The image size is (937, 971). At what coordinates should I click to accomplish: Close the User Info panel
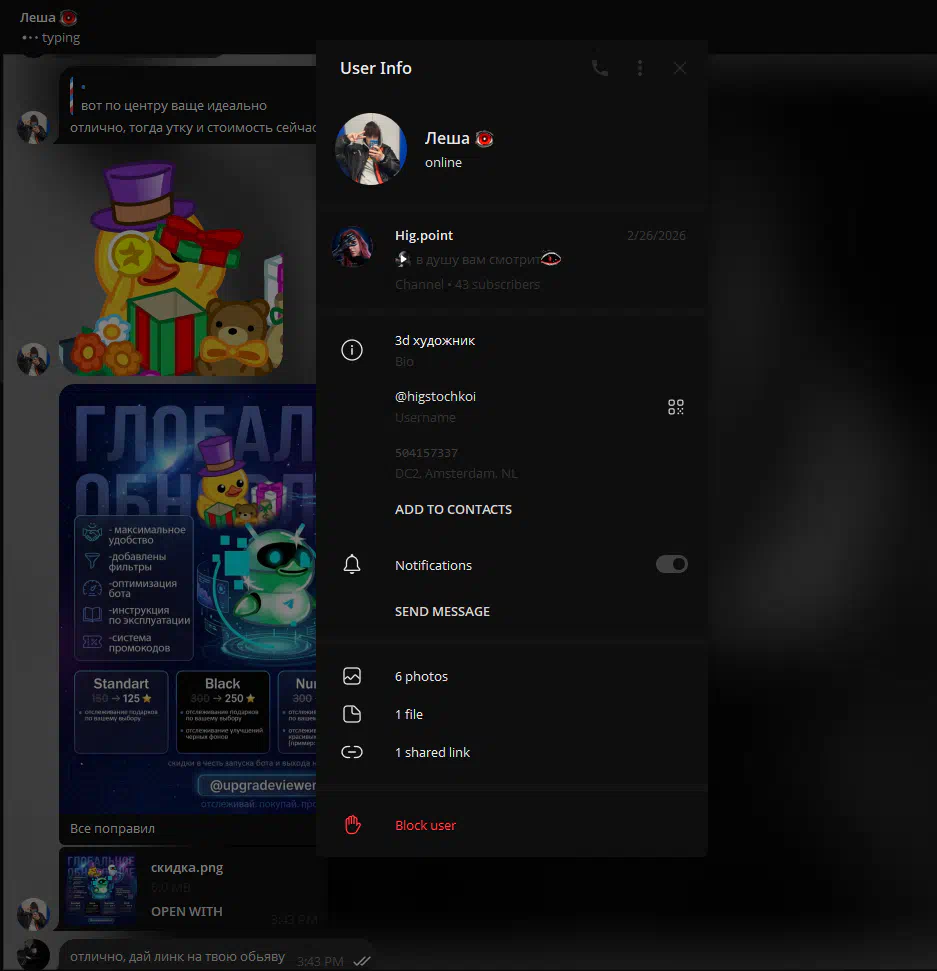tap(680, 68)
